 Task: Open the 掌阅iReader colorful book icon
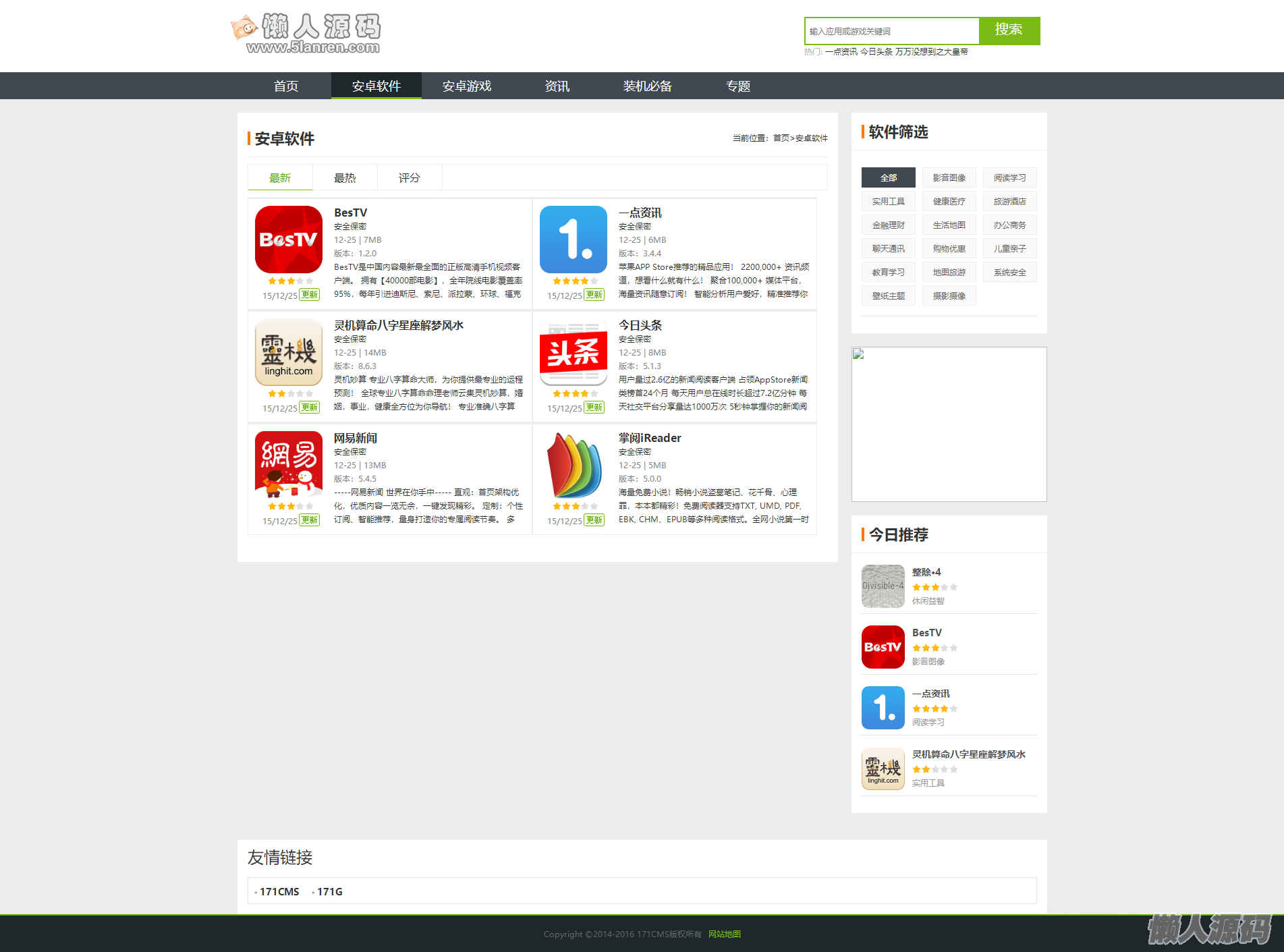click(x=574, y=465)
